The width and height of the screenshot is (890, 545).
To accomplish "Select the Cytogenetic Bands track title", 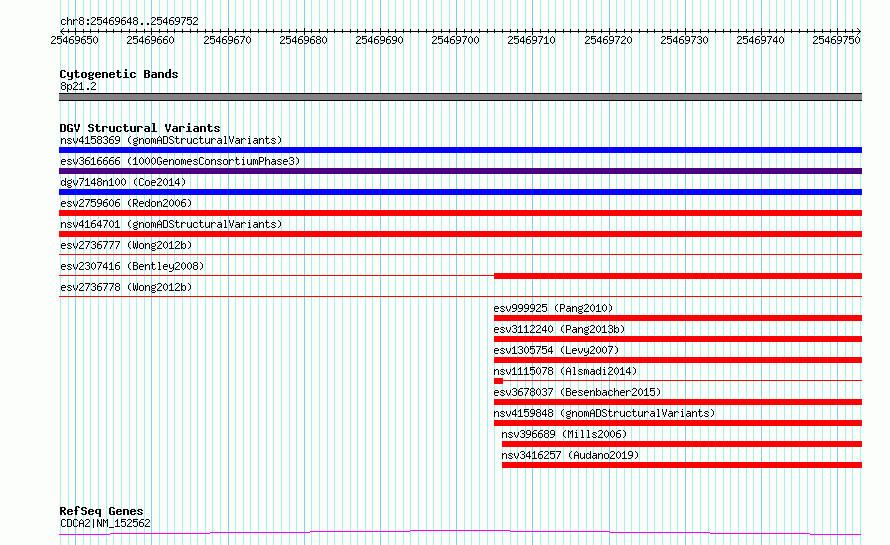I will point(119,74).
